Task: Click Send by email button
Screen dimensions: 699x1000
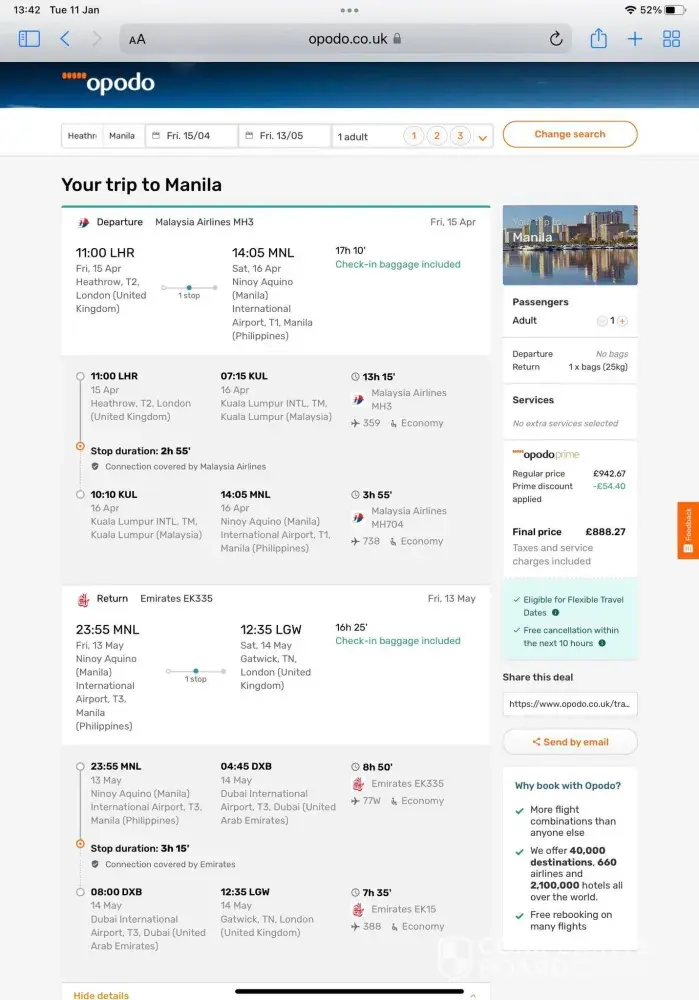Action: 570,742
